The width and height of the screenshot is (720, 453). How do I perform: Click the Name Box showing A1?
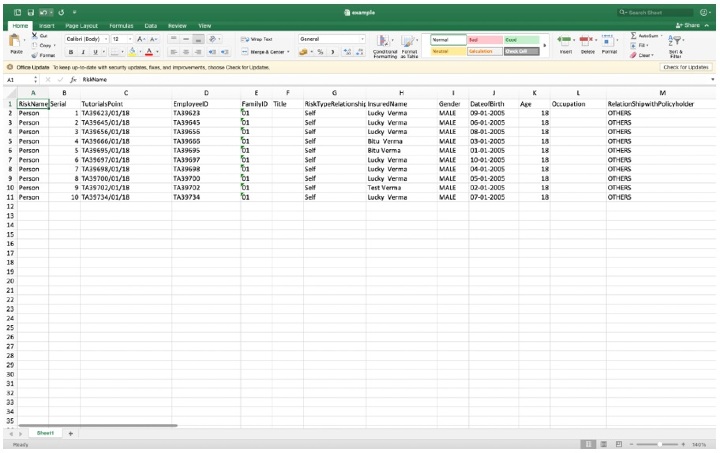(x=20, y=79)
